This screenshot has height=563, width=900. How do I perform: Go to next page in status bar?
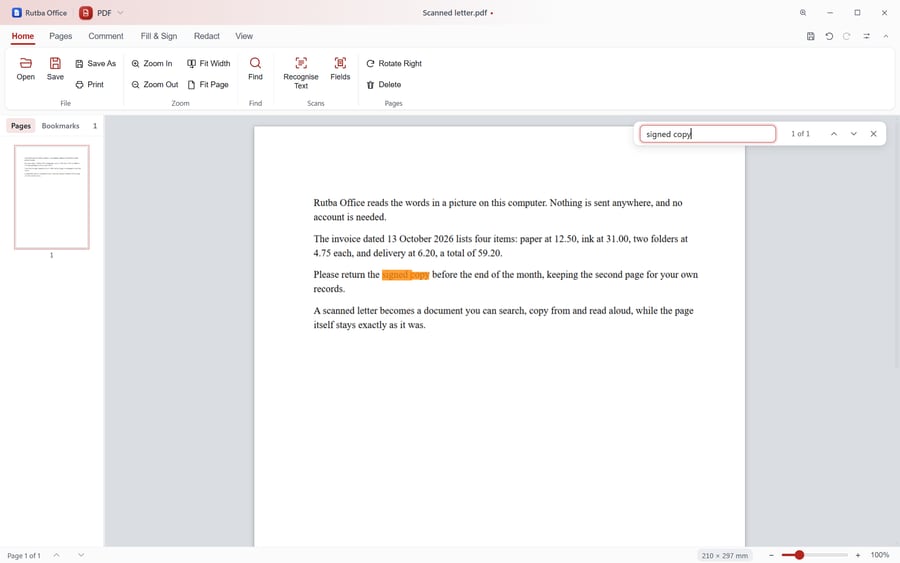(81, 555)
